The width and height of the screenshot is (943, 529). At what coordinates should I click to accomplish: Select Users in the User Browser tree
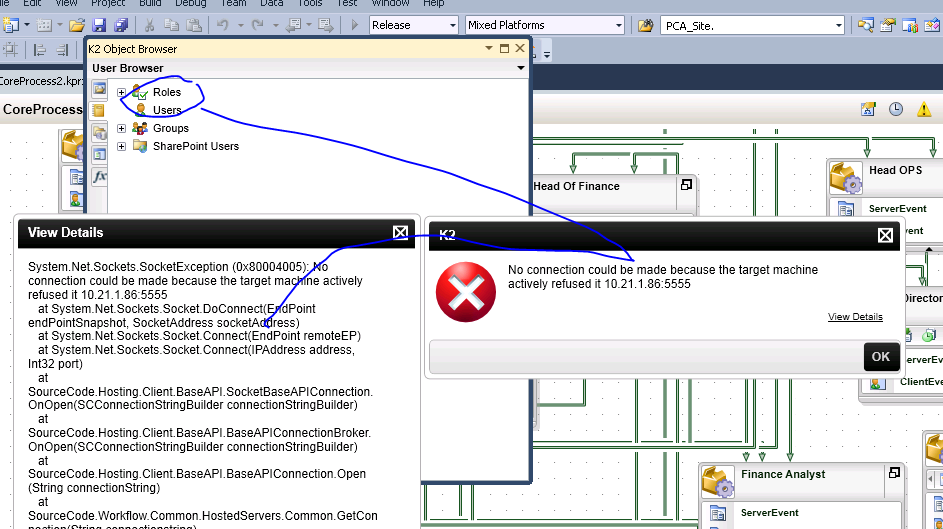[167, 110]
